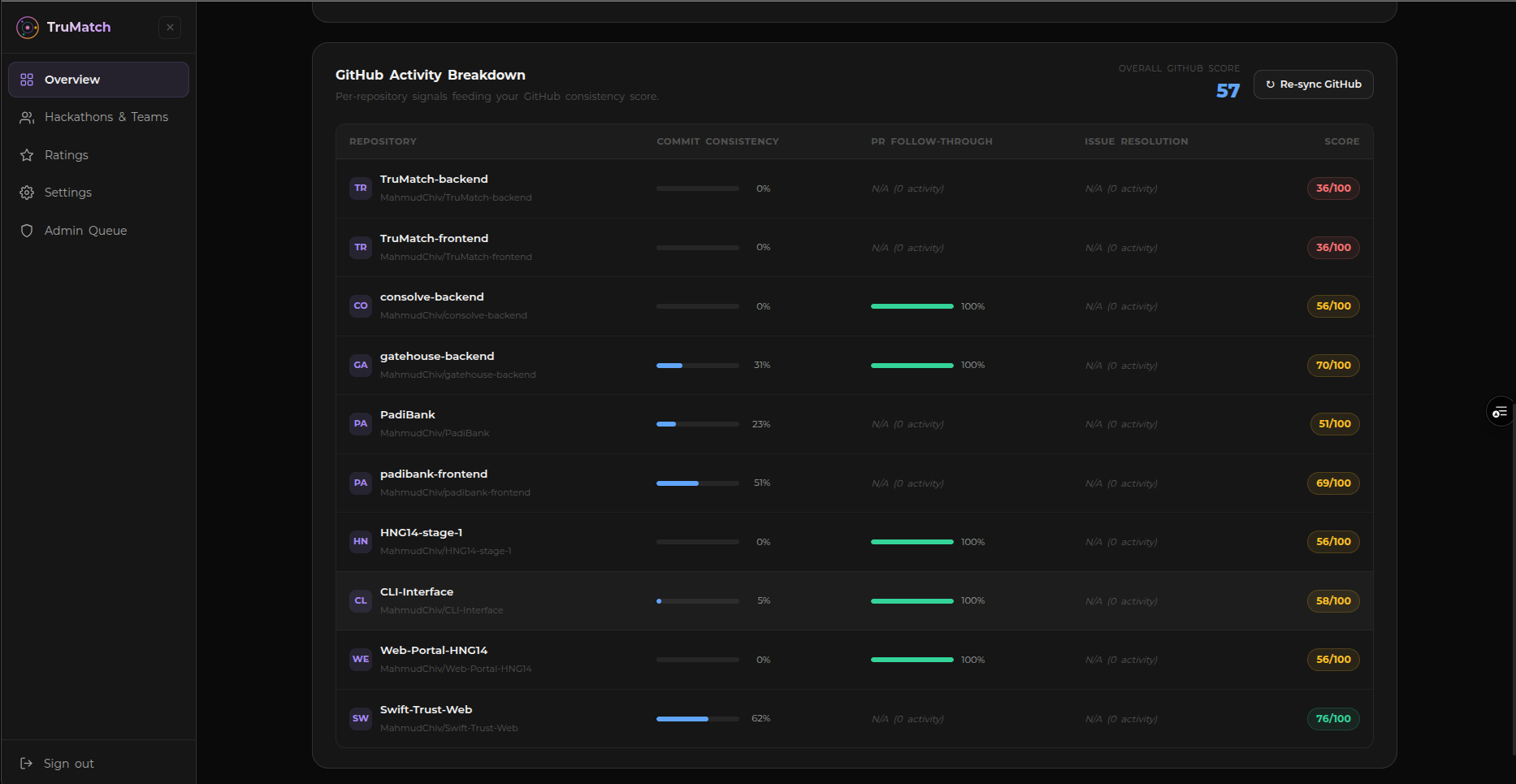The height and width of the screenshot is (784, 1516).
Task: Open the Ratings page
Action: 98,155
